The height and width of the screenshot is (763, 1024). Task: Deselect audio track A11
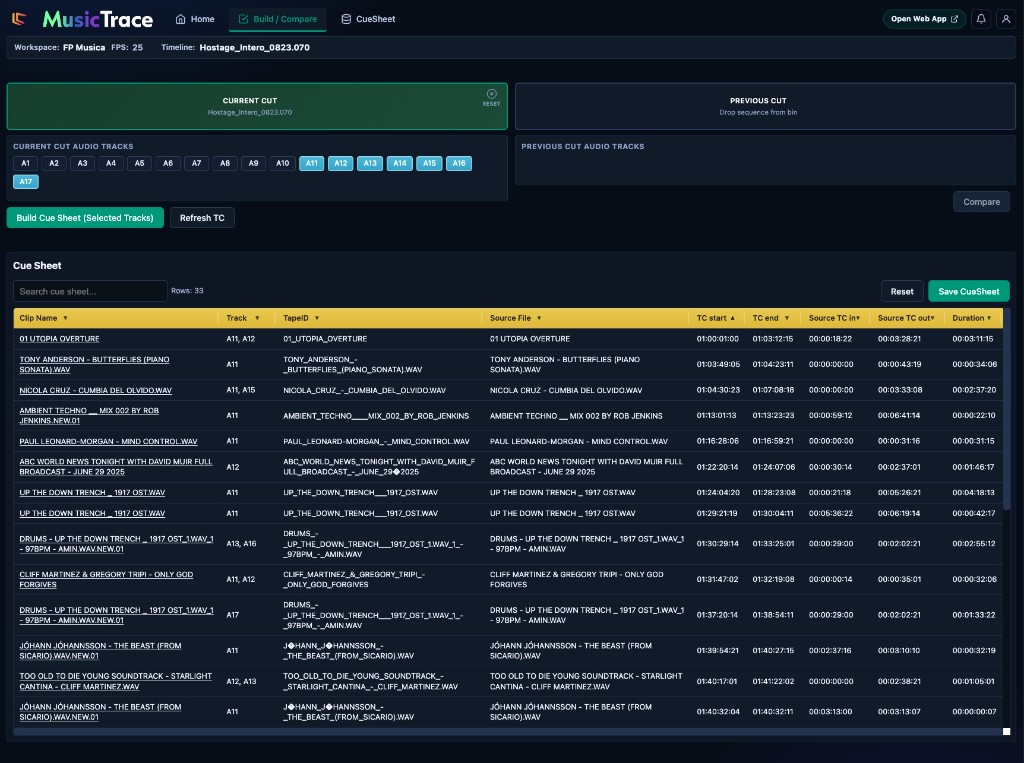(x=312, y=163)
